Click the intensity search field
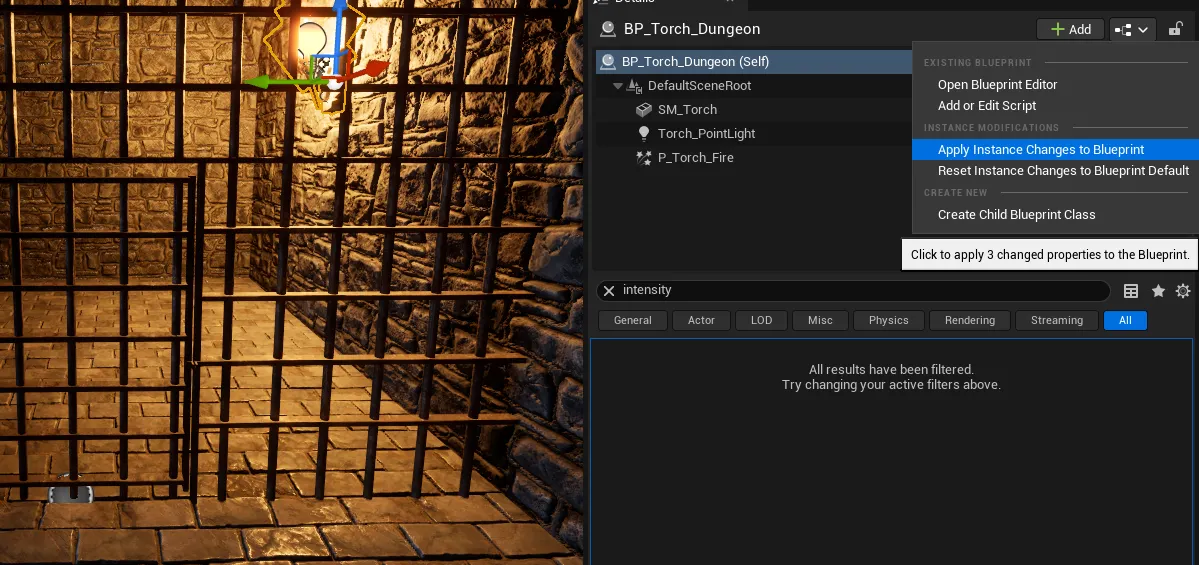The height and width of the screenshot is (565, 1199). click(x=853, y=291)
